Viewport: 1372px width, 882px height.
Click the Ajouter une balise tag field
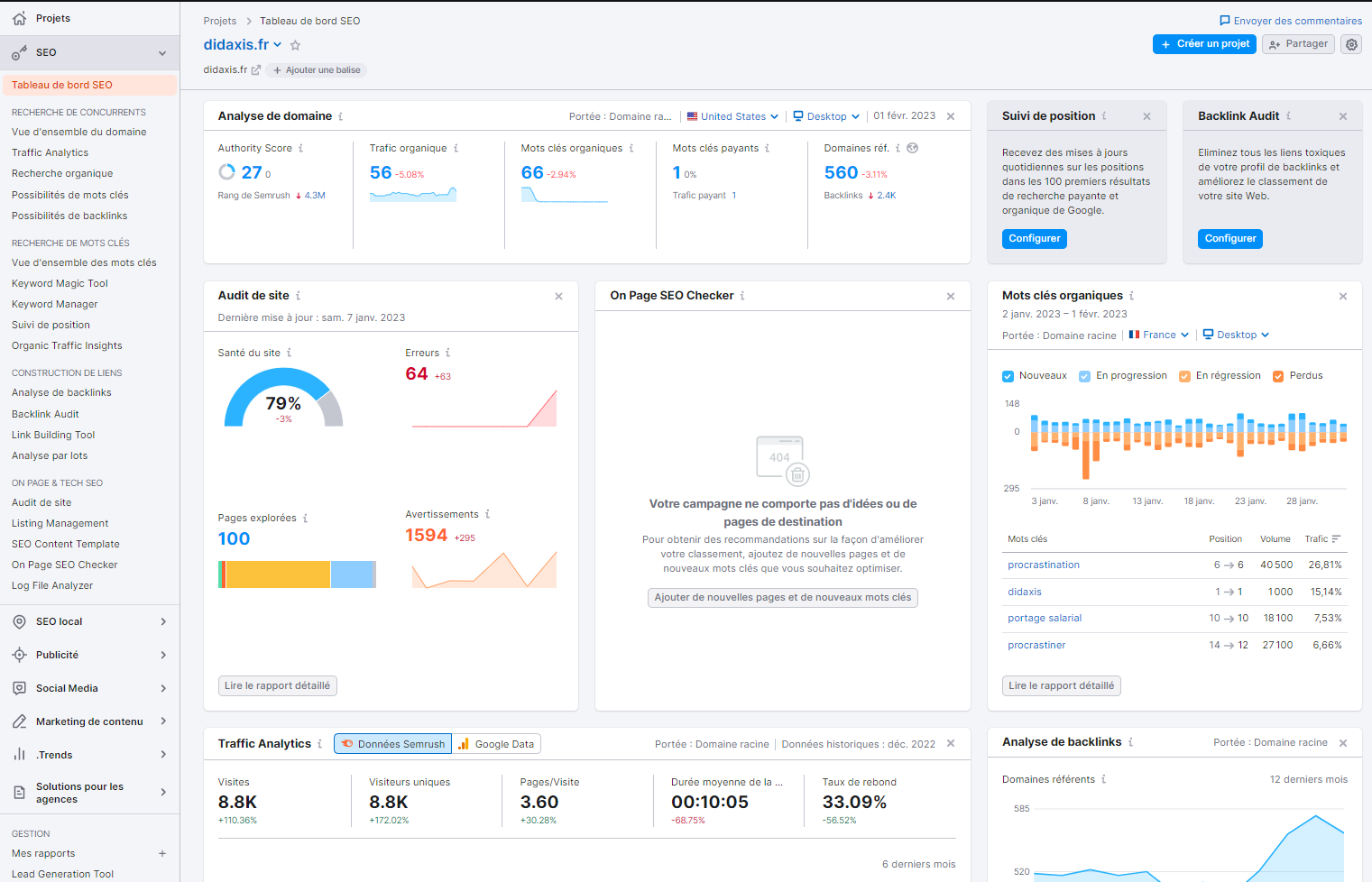[316, 70]
